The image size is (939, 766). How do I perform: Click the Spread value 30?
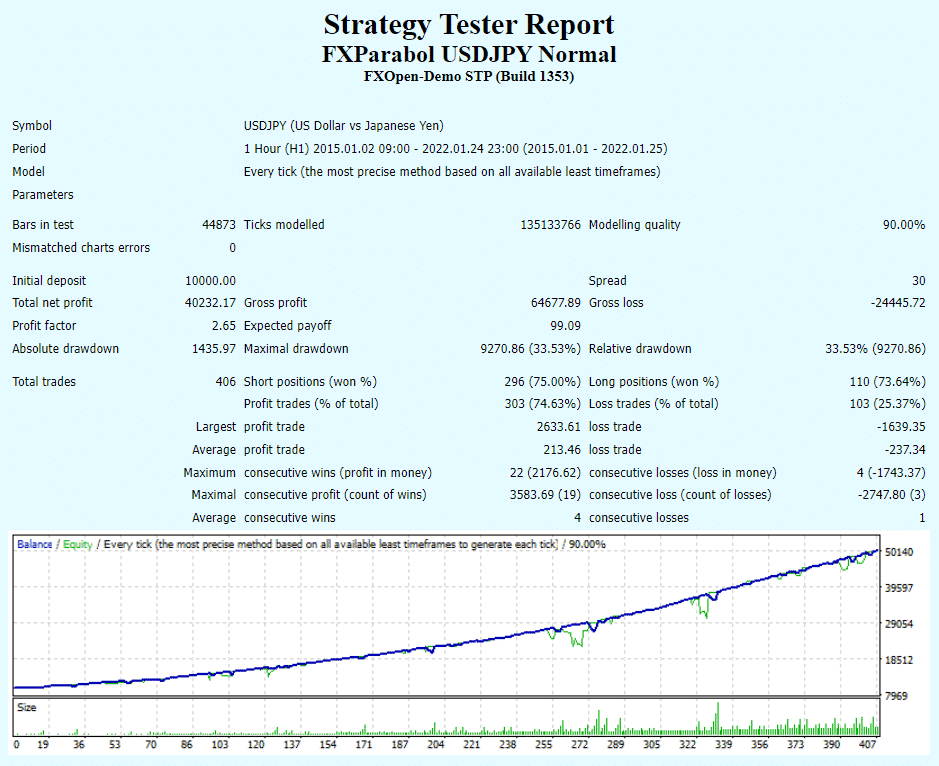921,280
